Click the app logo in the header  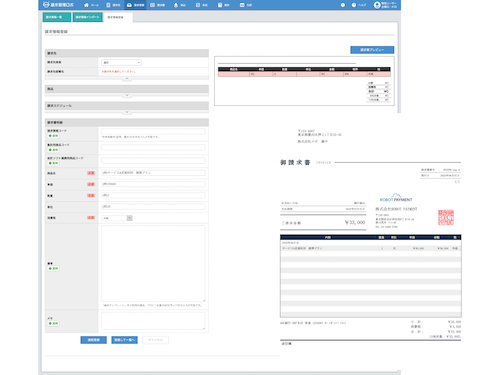click(x=58, y=5)
